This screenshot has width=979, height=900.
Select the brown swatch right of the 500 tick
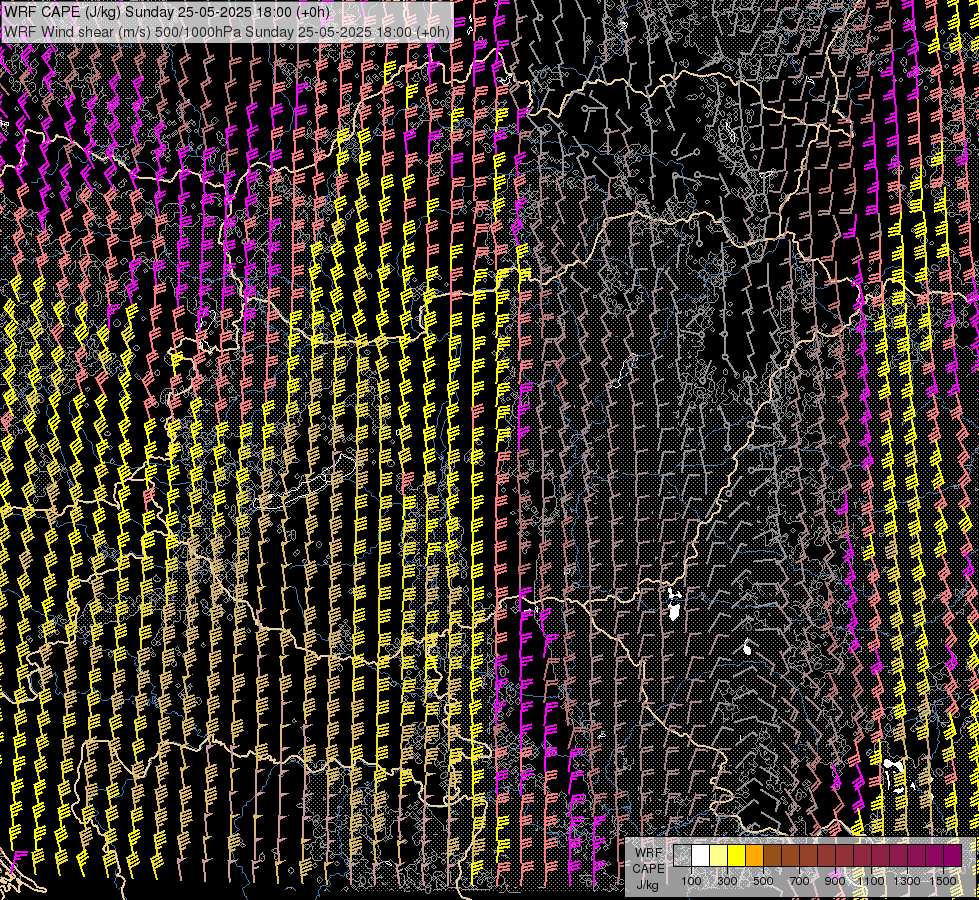[x=772, y=855]
